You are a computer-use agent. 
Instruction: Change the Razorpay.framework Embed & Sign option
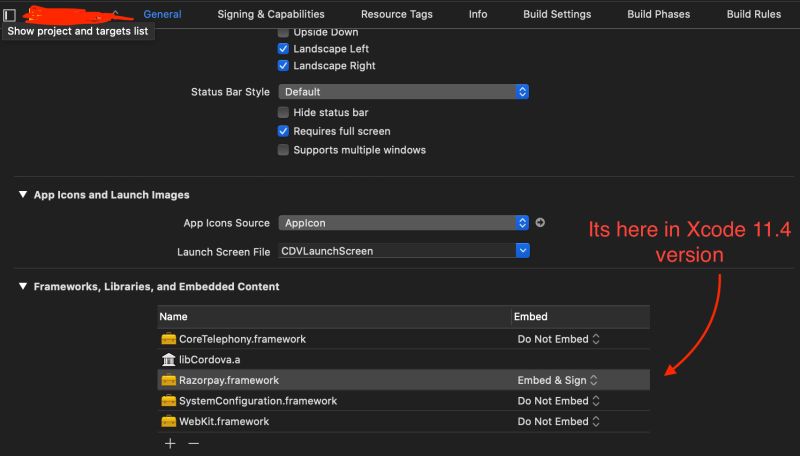pos(558,380)
